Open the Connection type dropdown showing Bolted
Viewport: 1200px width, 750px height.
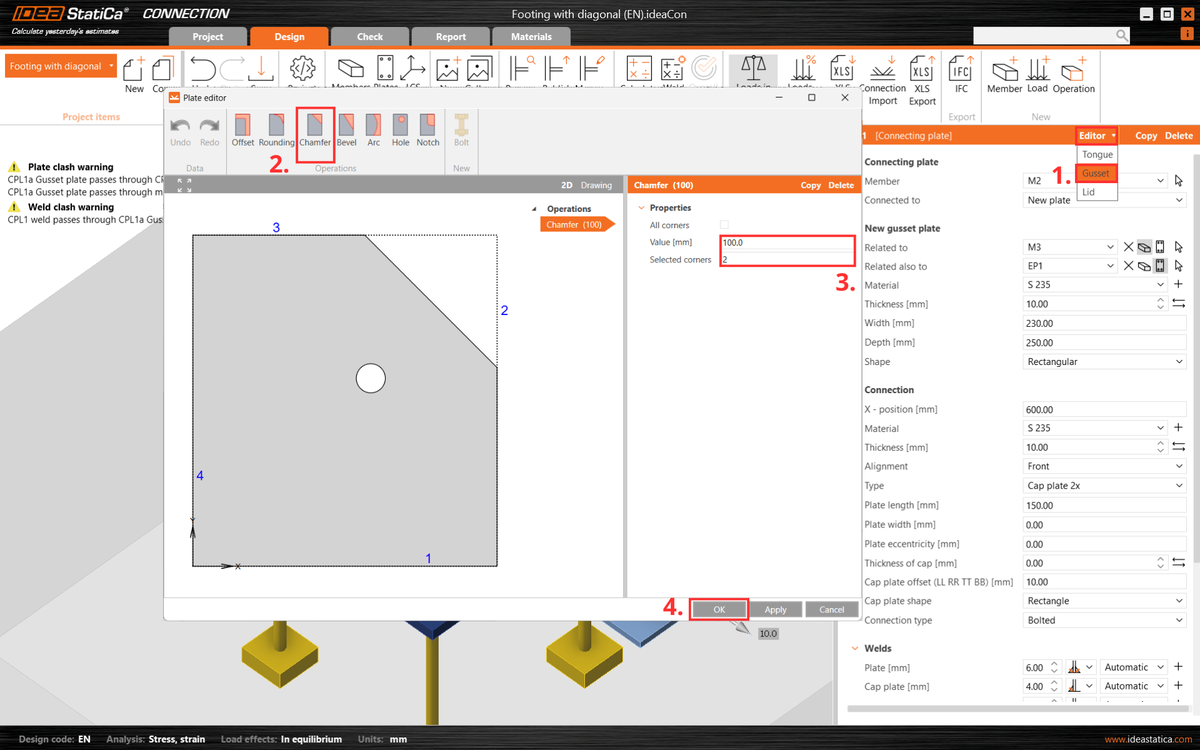click(x=1104, y=619)
